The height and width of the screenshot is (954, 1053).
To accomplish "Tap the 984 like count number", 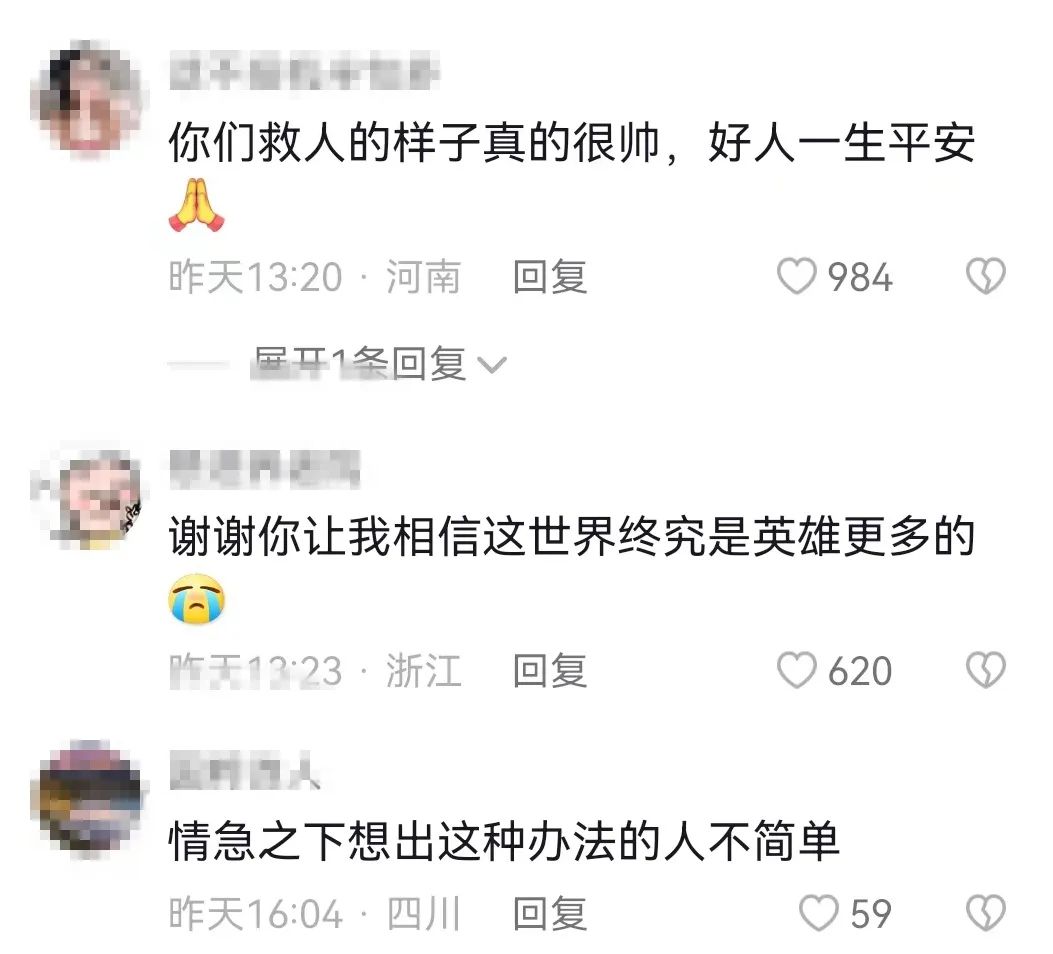I will click(860, 277).
